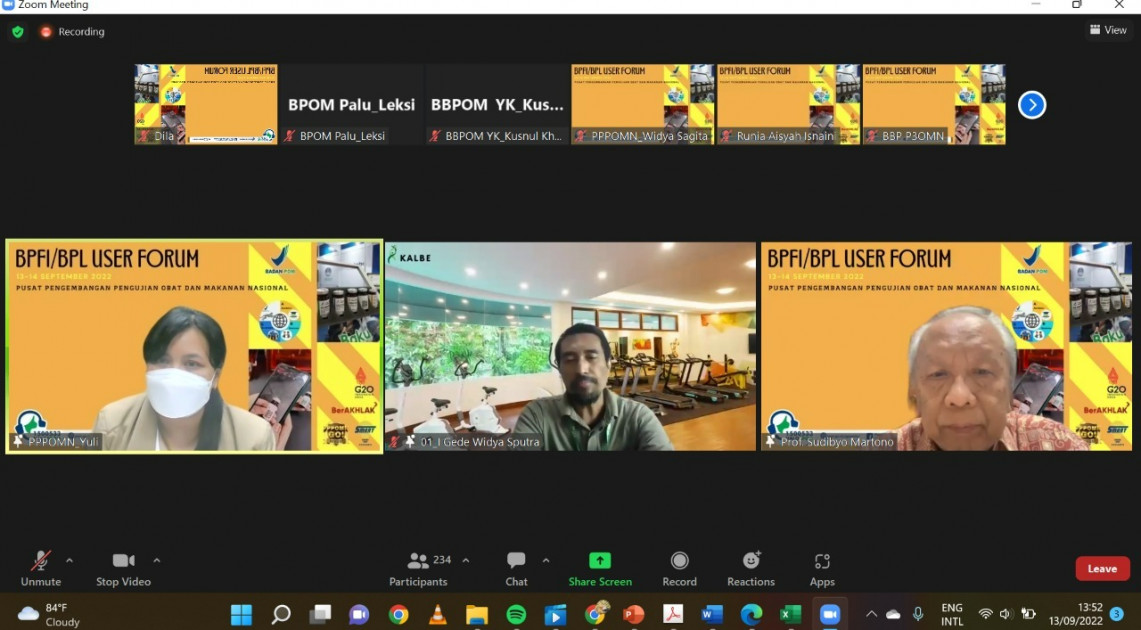Viewport: 1141px width, 630px height.
Task: Select Prof. Sudibyo Martono video tile
Action: [946, 346]
